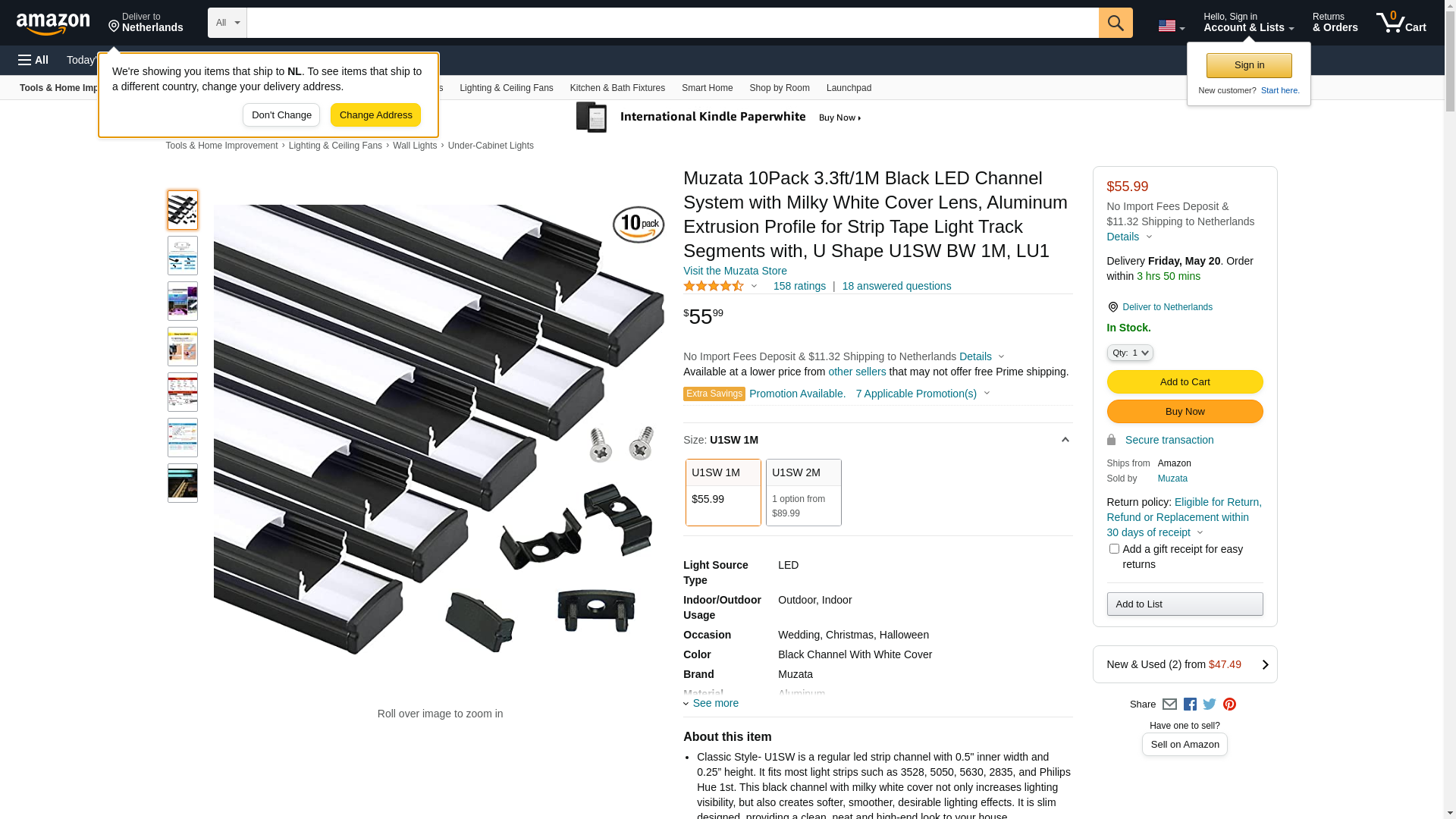1456x819 pixels.
Task: Click the star rating display
Action: (714, 286)
